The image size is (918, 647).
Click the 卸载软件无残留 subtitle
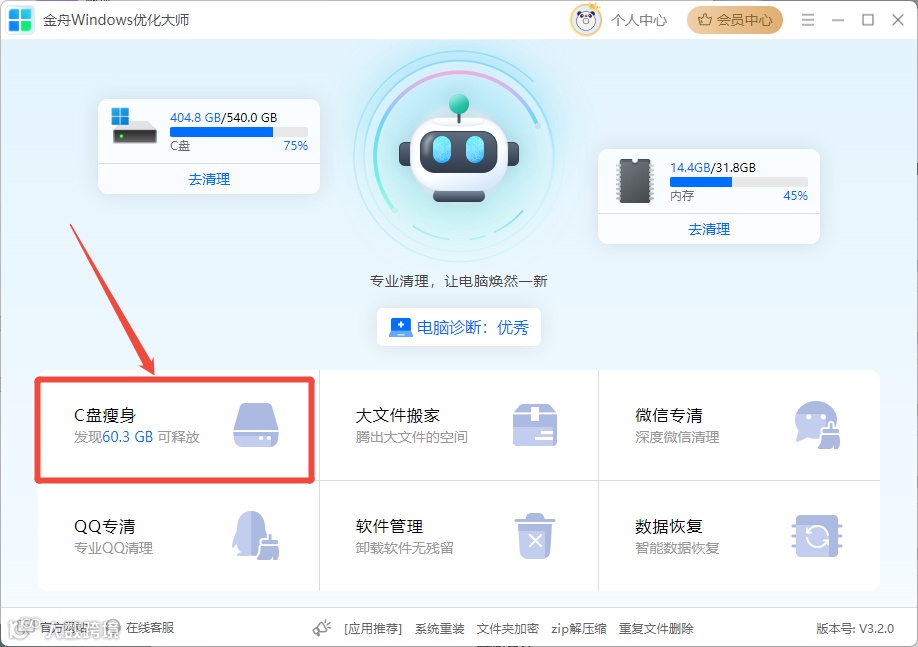[x=404, y=548]
